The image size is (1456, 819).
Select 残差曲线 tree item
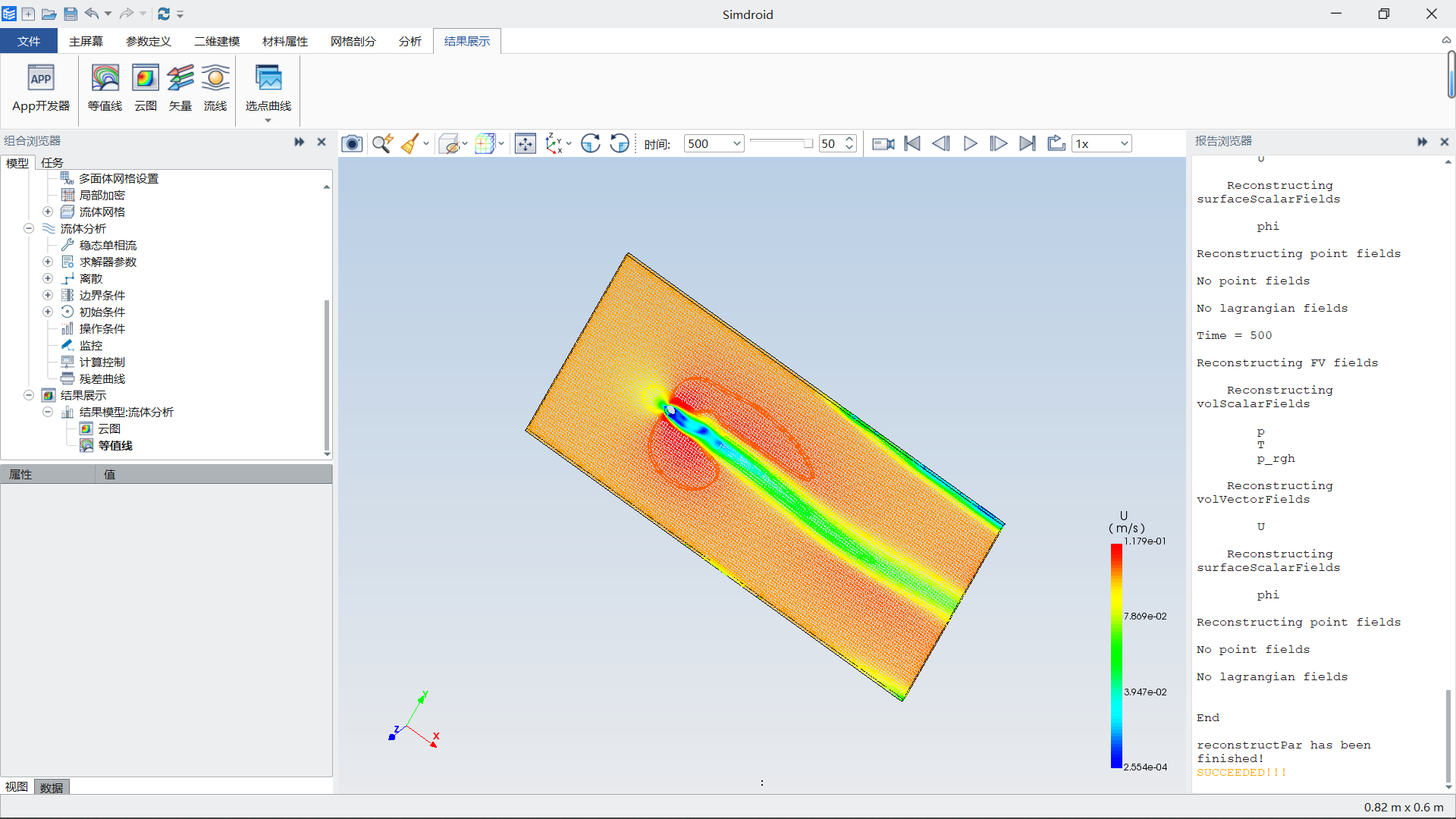(x=102, y=378)
